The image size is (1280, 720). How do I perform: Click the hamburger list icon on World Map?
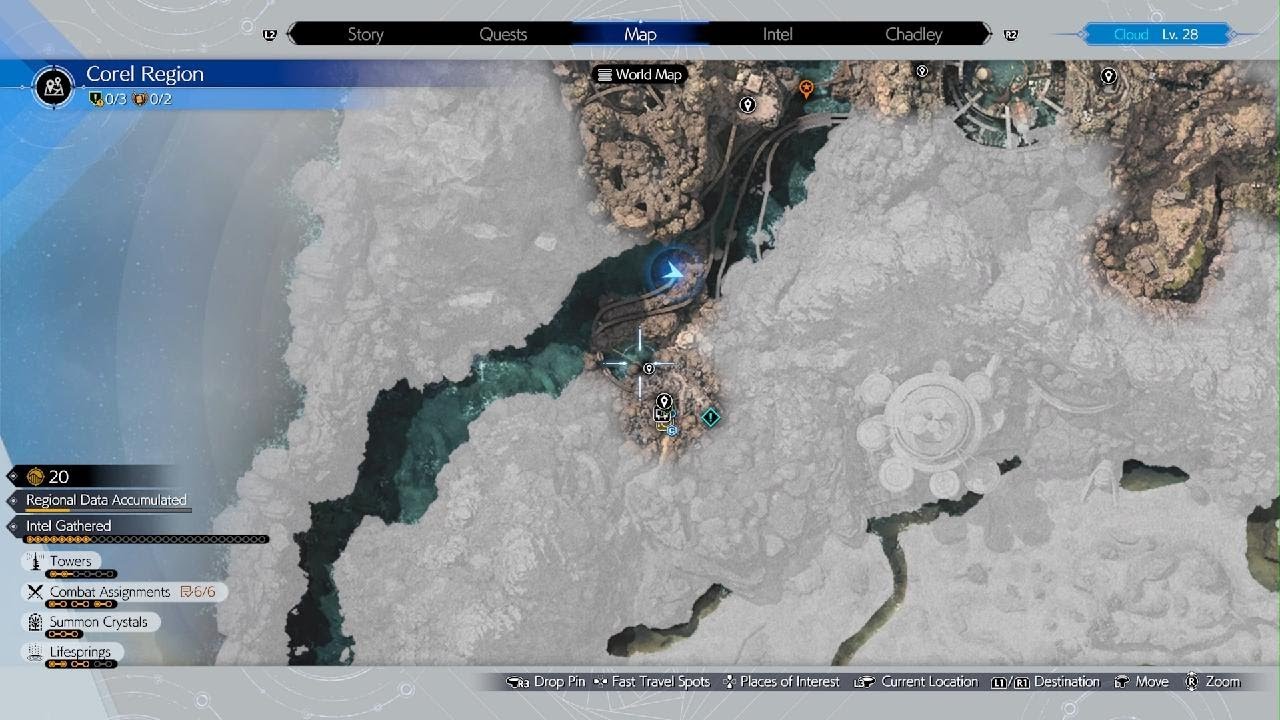[604, 74]
